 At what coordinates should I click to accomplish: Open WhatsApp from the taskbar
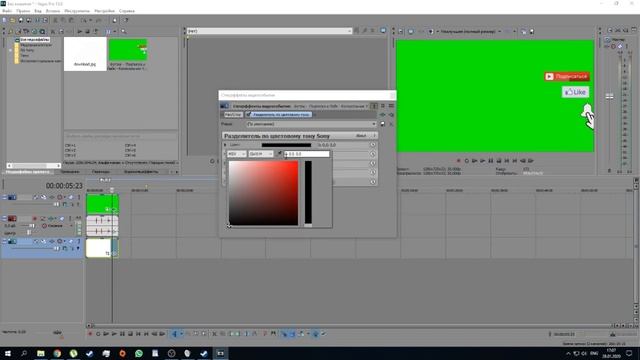[x=138, y=353]
